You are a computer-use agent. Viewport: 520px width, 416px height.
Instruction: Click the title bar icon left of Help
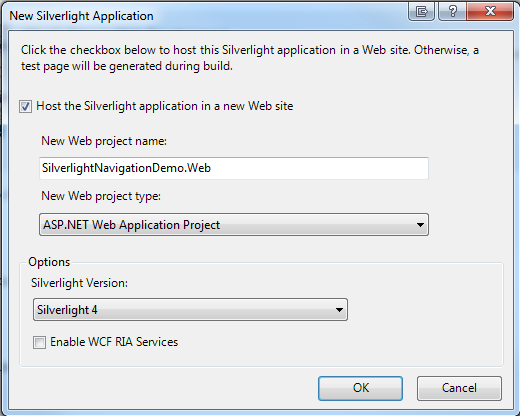coord(422,11)
